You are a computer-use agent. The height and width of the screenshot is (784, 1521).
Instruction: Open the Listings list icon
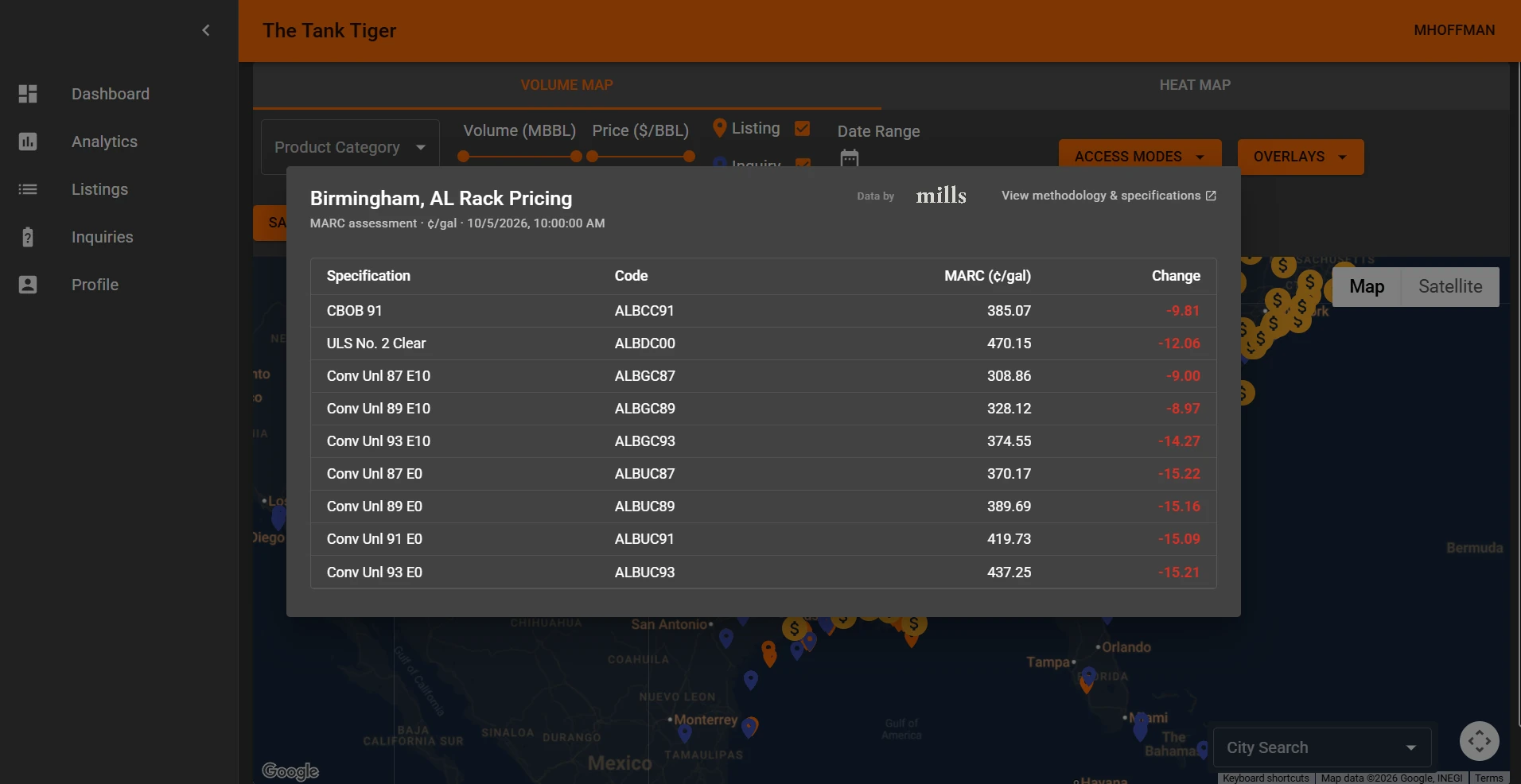point(28,189)
